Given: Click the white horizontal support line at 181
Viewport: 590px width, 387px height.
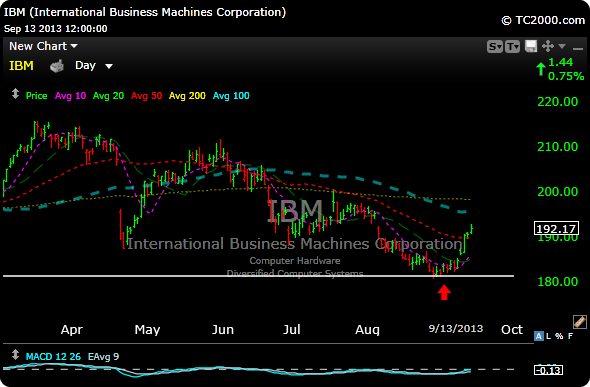Looking at the screenshot, I should click(x=258, y=276).
